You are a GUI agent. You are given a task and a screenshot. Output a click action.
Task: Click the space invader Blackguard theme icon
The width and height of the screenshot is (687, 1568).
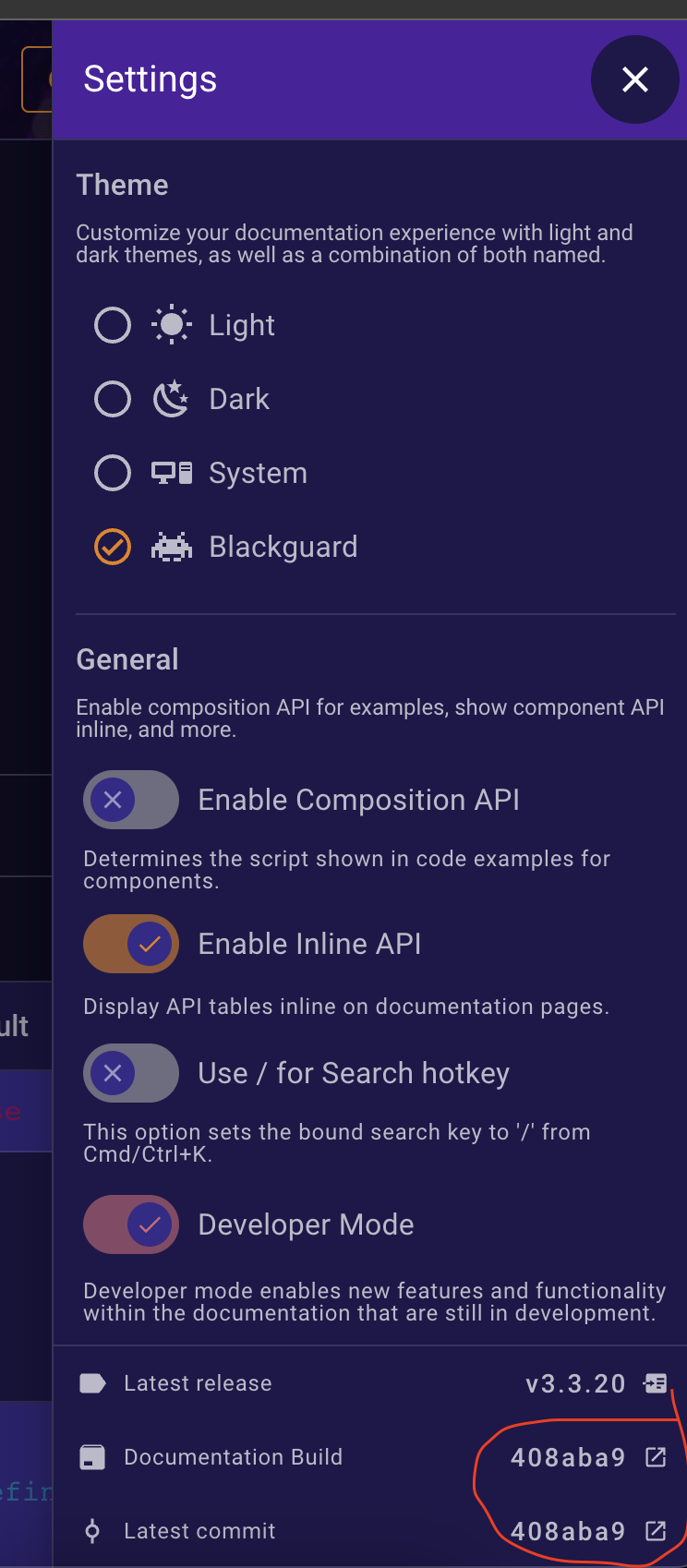[171, 546]
